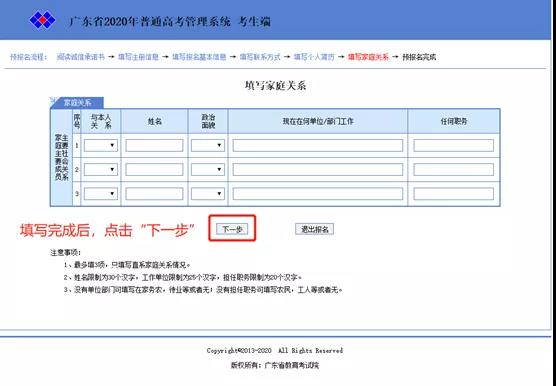Open row 1 relationship dropdown
This screenshot has width=556, height=386.
(x=101, y=145)
